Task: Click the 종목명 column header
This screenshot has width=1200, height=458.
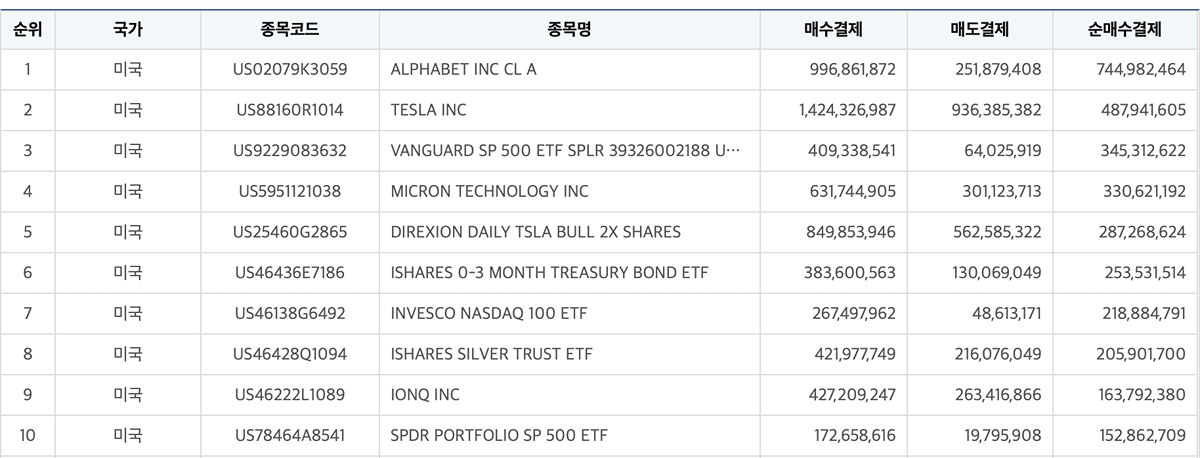Action: [569, 29]
